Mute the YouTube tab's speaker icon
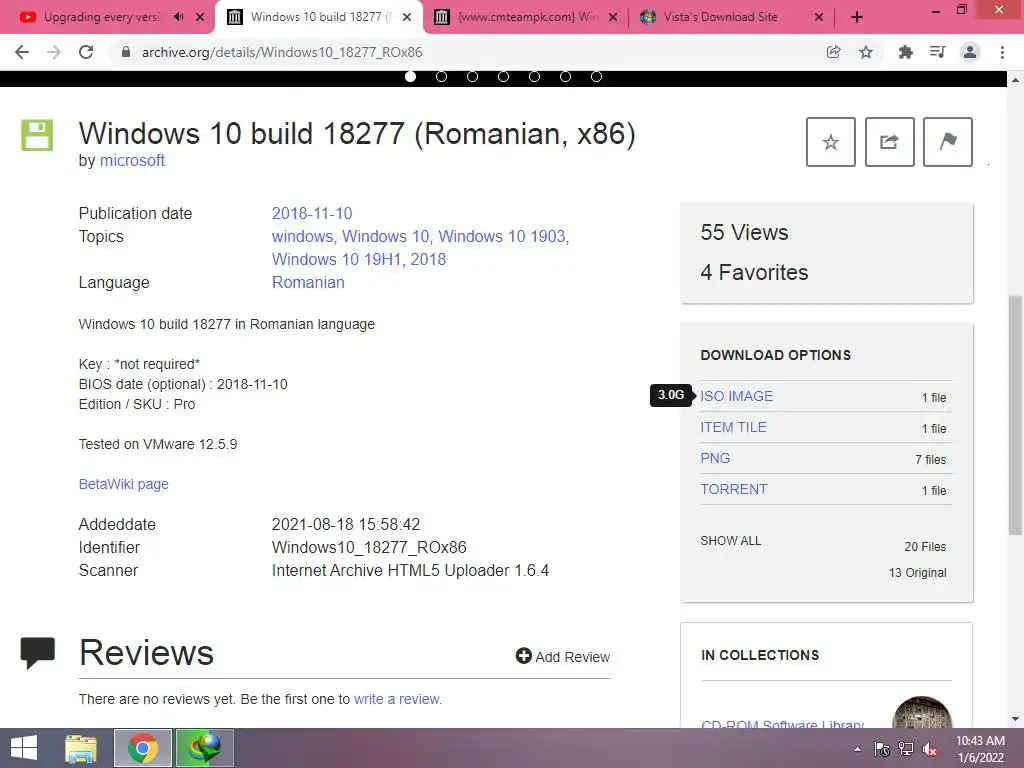The height and width of the screenshot is (768, 1024). 178,17
